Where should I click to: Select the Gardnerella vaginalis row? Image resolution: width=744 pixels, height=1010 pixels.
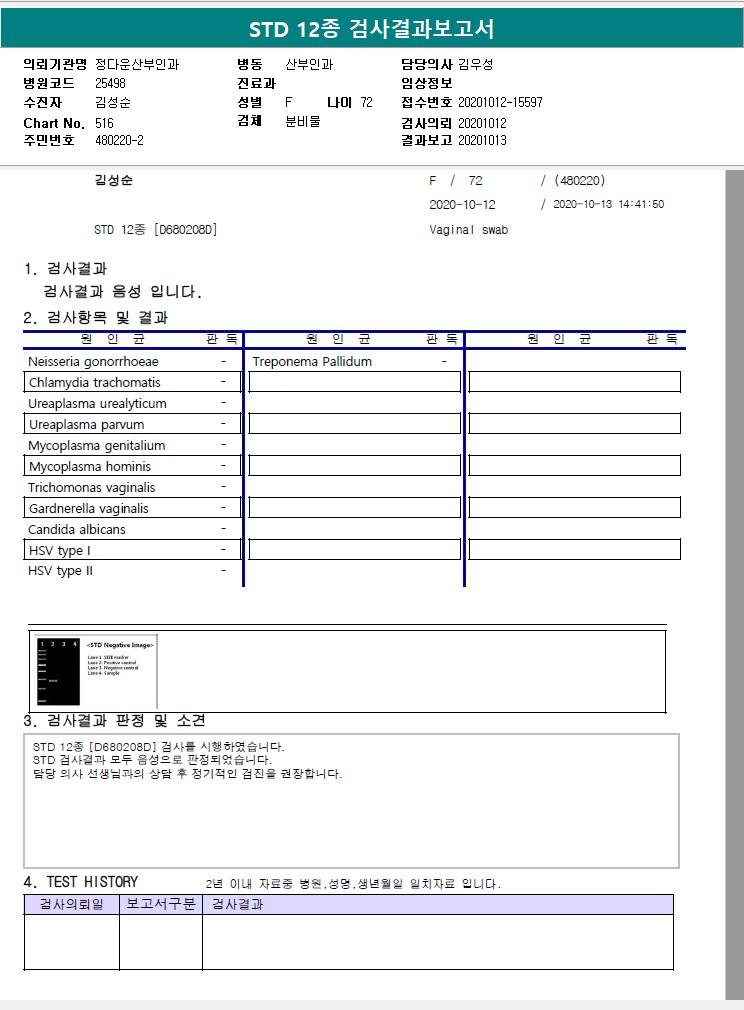point(132,508)
